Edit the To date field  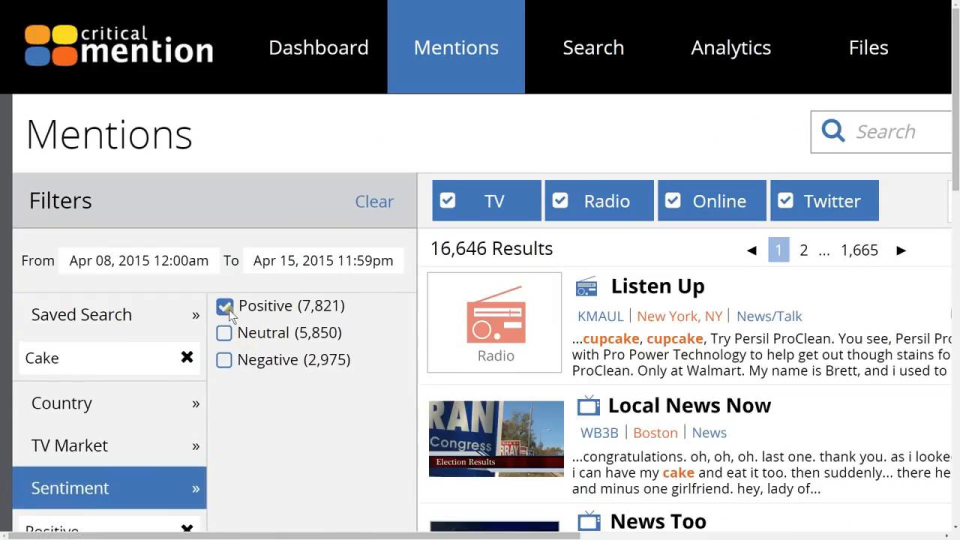pyautogui.click(x=323, y=261)
